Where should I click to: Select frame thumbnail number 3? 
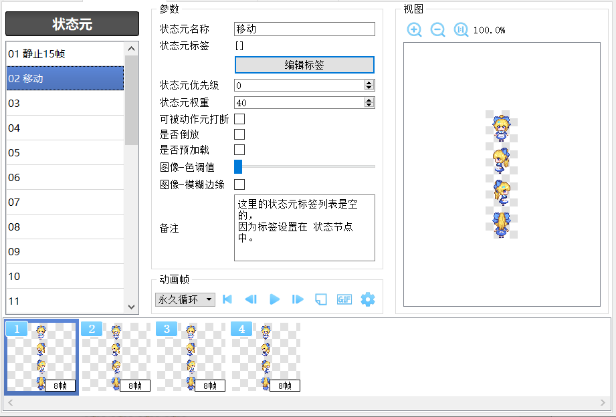click(x=191, y=357)
